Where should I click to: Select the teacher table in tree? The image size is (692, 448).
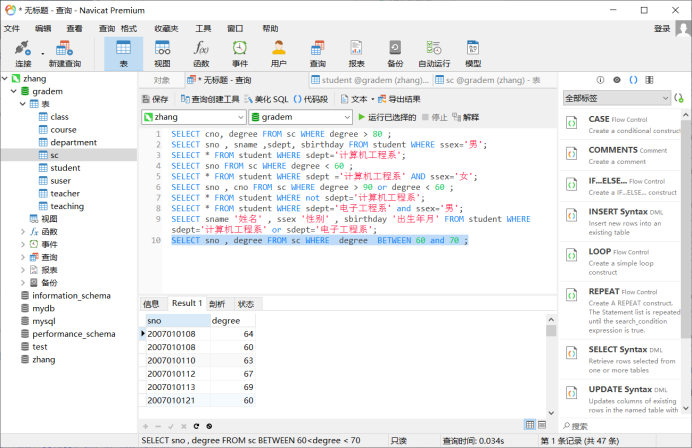pos(65,193)
